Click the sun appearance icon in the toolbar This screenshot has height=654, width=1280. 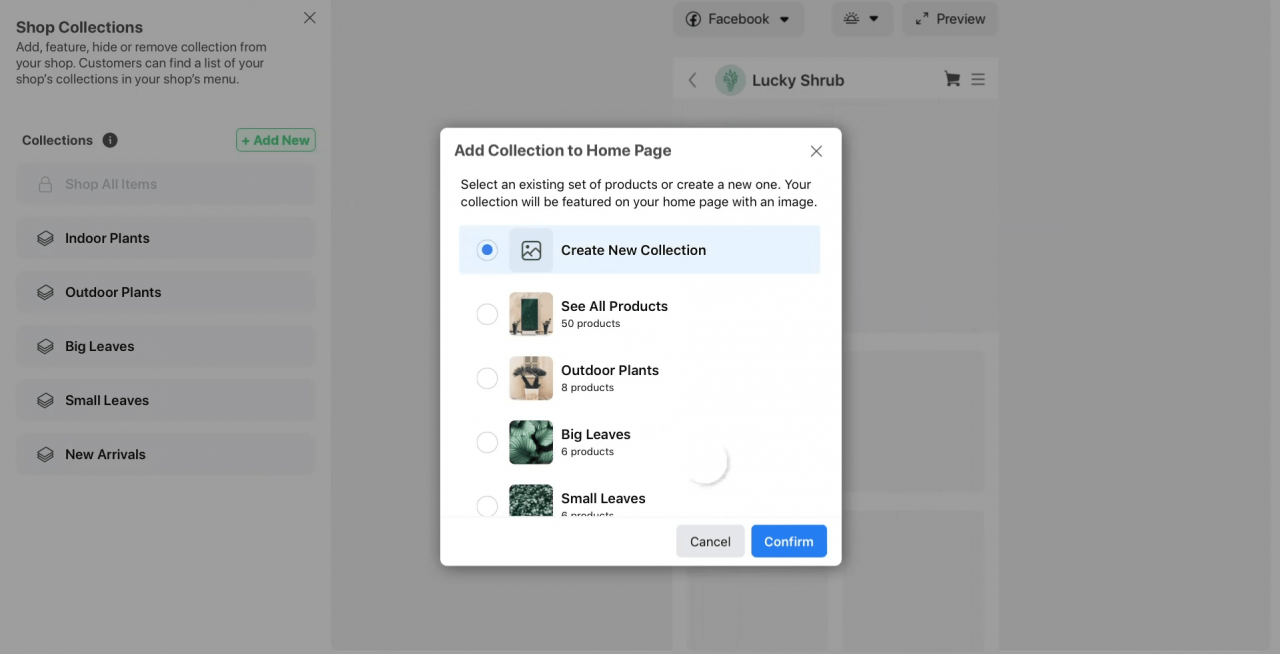(851, 18)
